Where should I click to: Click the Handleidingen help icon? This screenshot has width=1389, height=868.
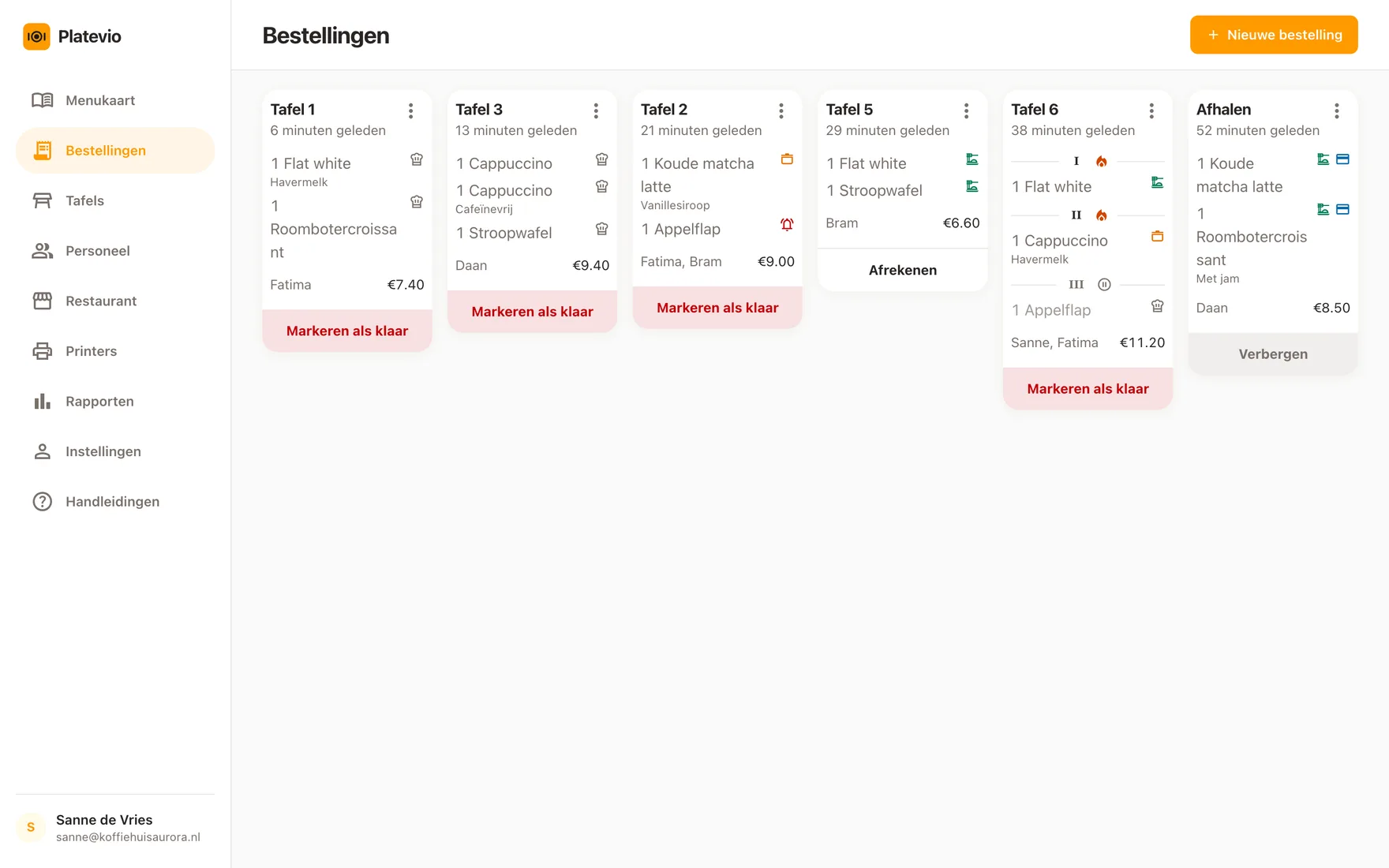point(43,501)
